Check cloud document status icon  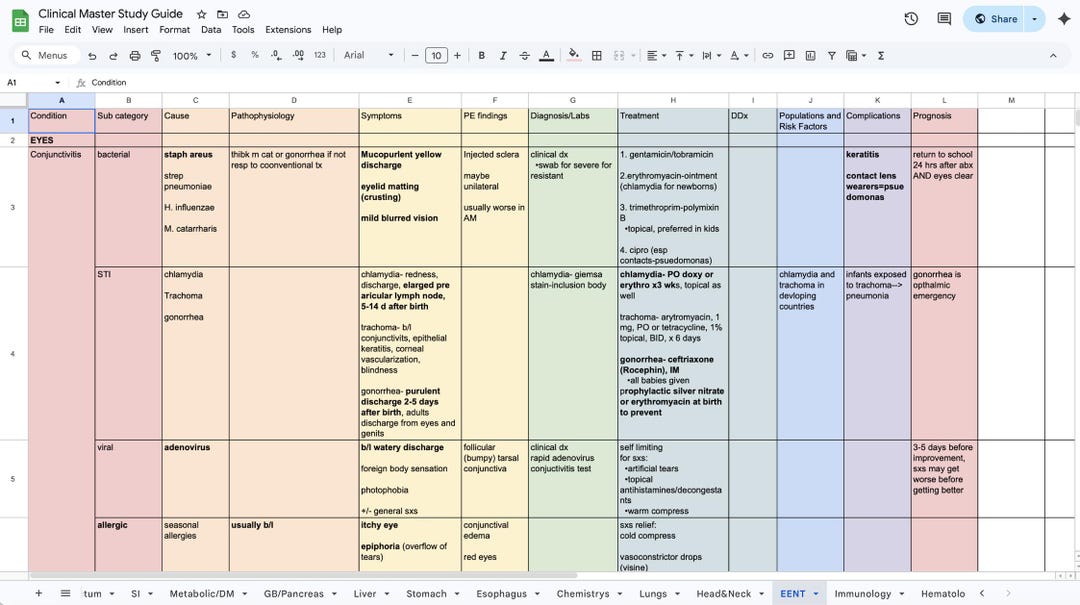point(244,14)
